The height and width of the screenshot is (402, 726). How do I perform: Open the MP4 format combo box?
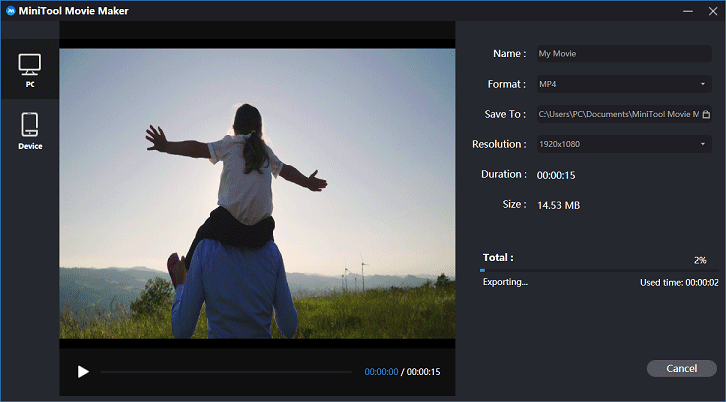(624, 84)
